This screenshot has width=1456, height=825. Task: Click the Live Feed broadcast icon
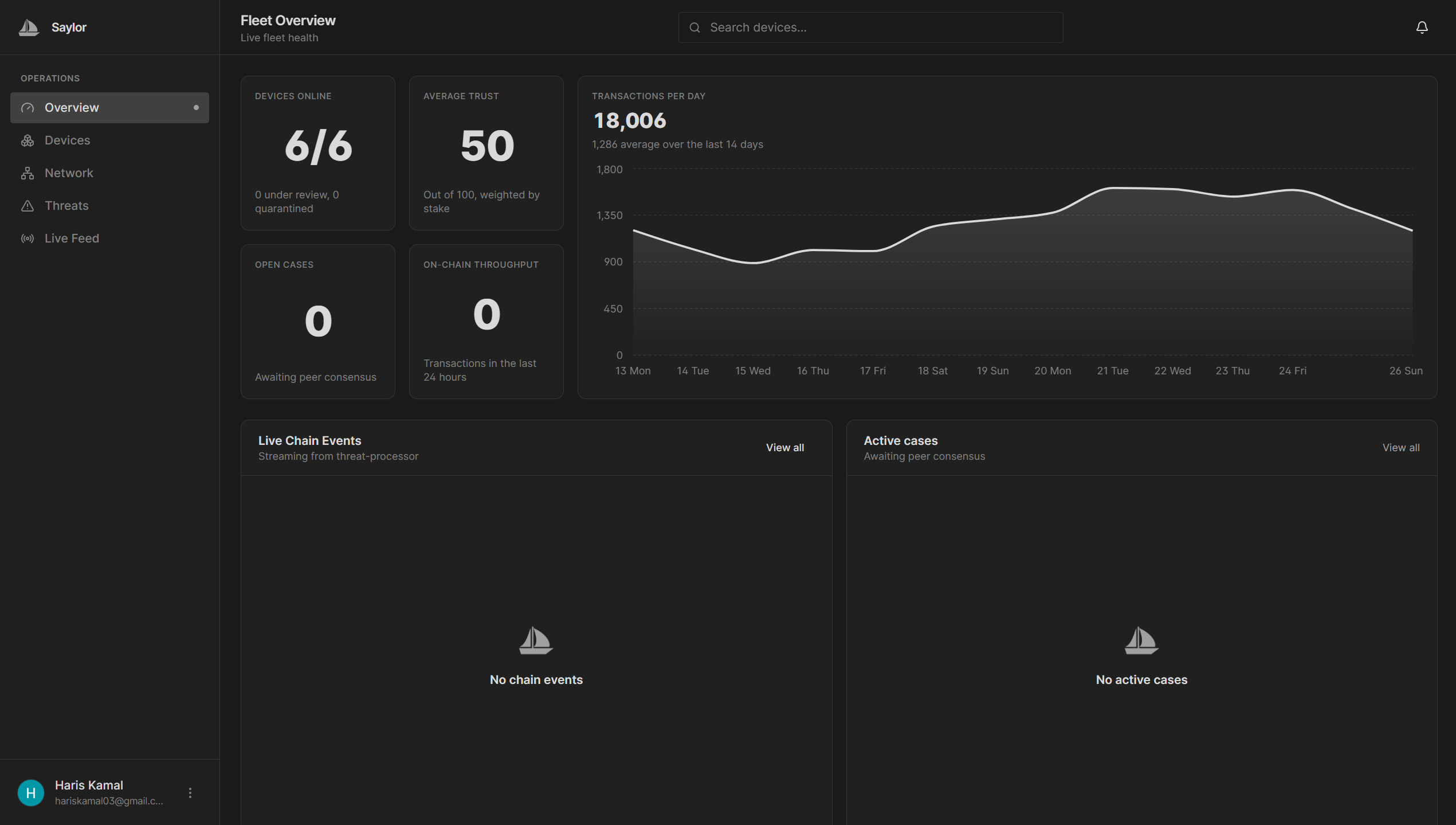pyautogui.click(x=28, y=238)
